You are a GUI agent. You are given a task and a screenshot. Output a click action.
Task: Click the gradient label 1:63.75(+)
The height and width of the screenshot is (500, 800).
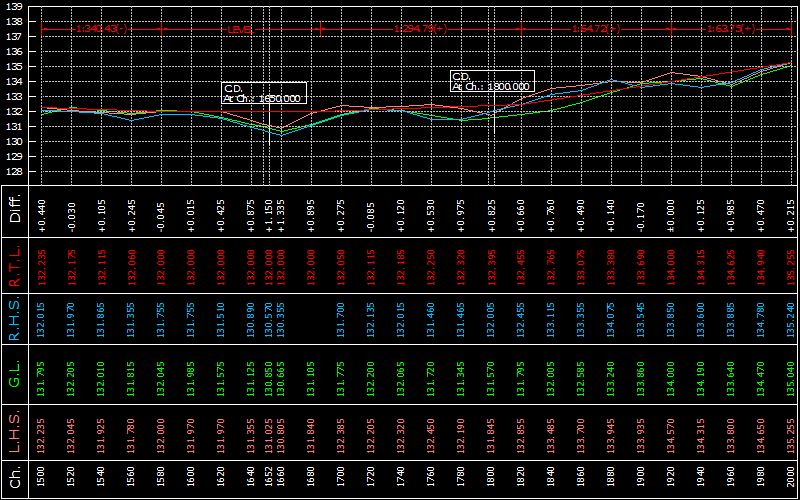click(x=731, y=29)
